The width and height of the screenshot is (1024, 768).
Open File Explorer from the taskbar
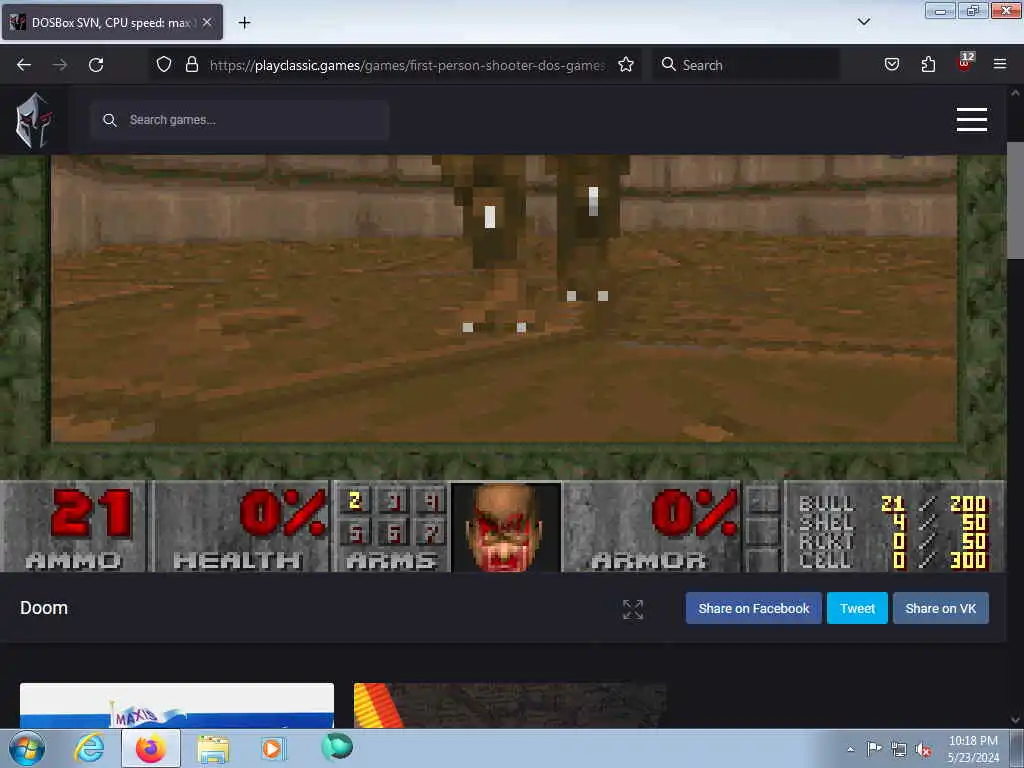pos(213,749)
